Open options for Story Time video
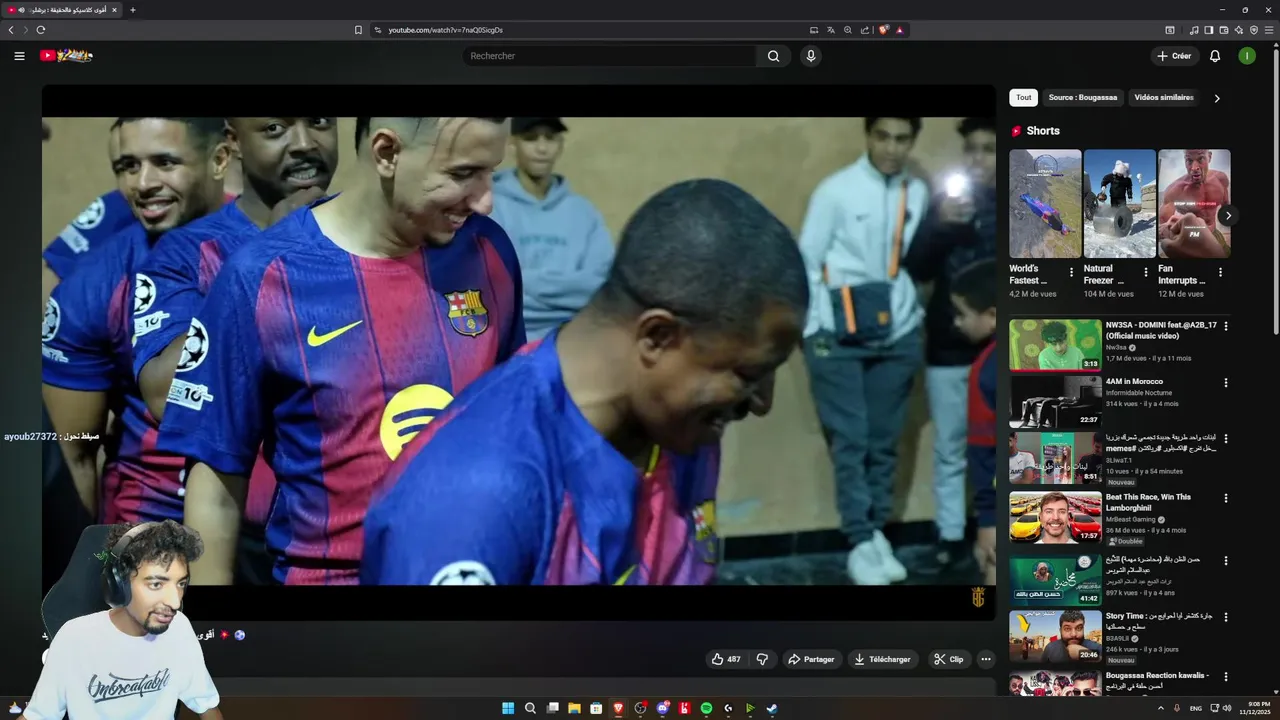 (1226, 617)
